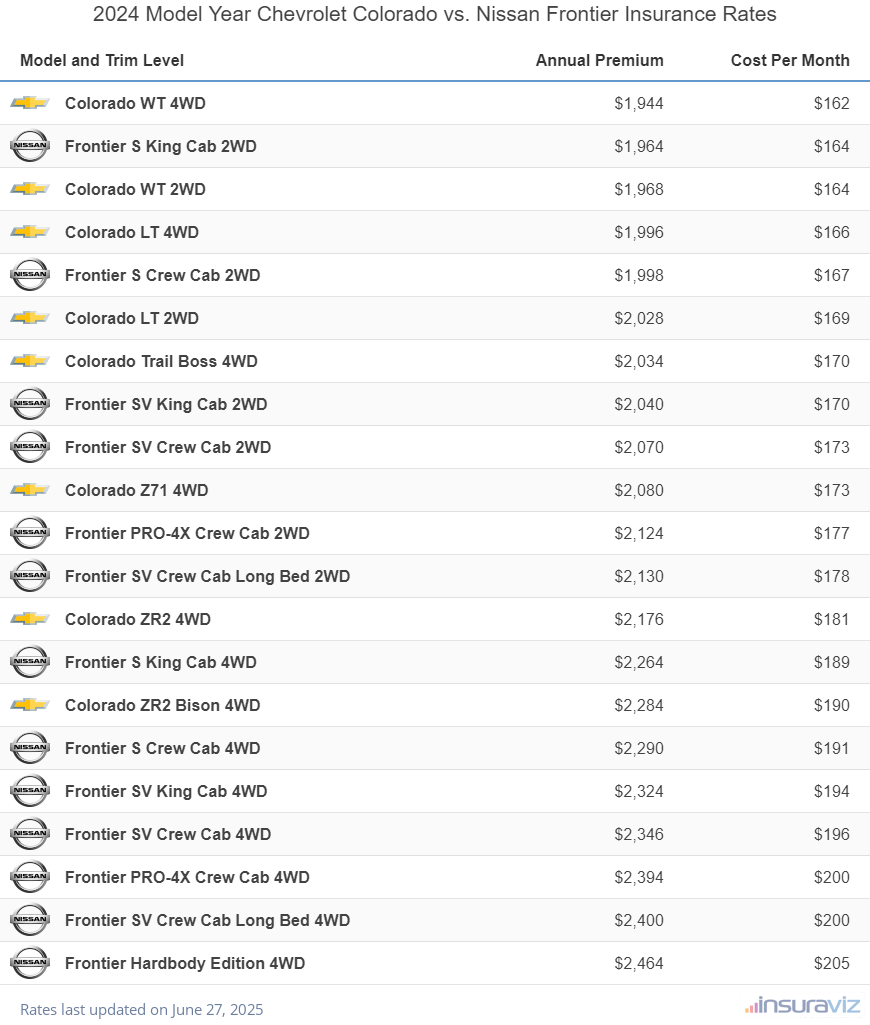Click Chevrolet logo beside Colorado WT 2WD

30,189
